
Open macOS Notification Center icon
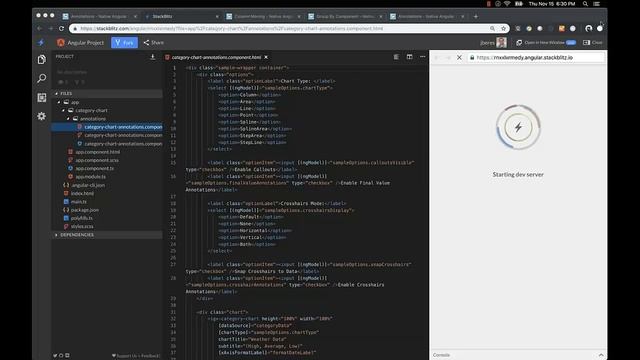click(596, 4)
